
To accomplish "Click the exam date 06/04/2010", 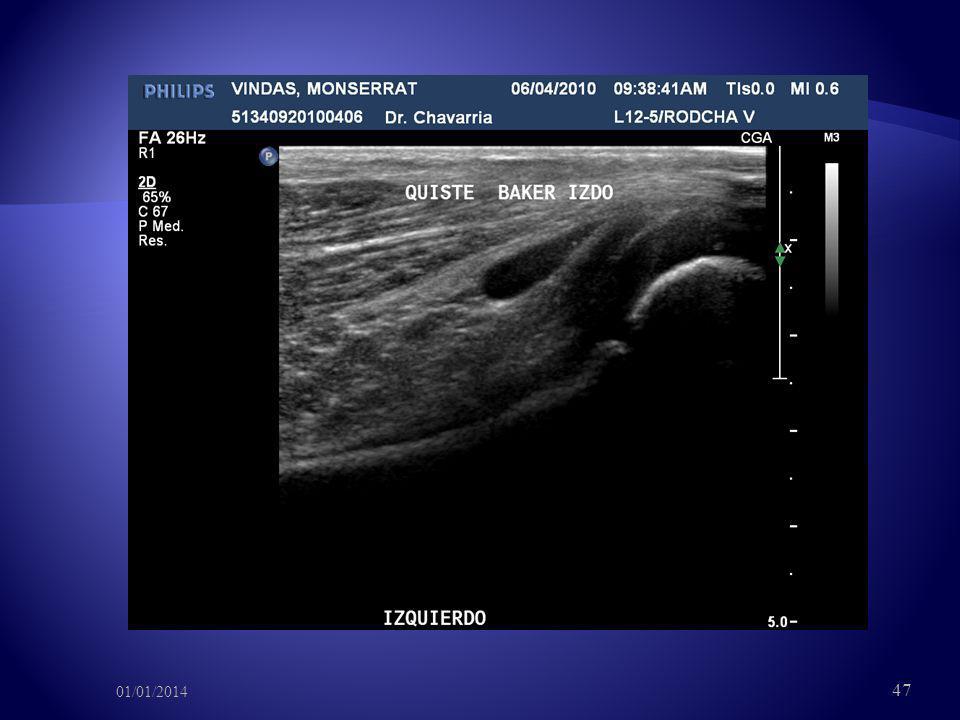I will [x=553, y=89].
